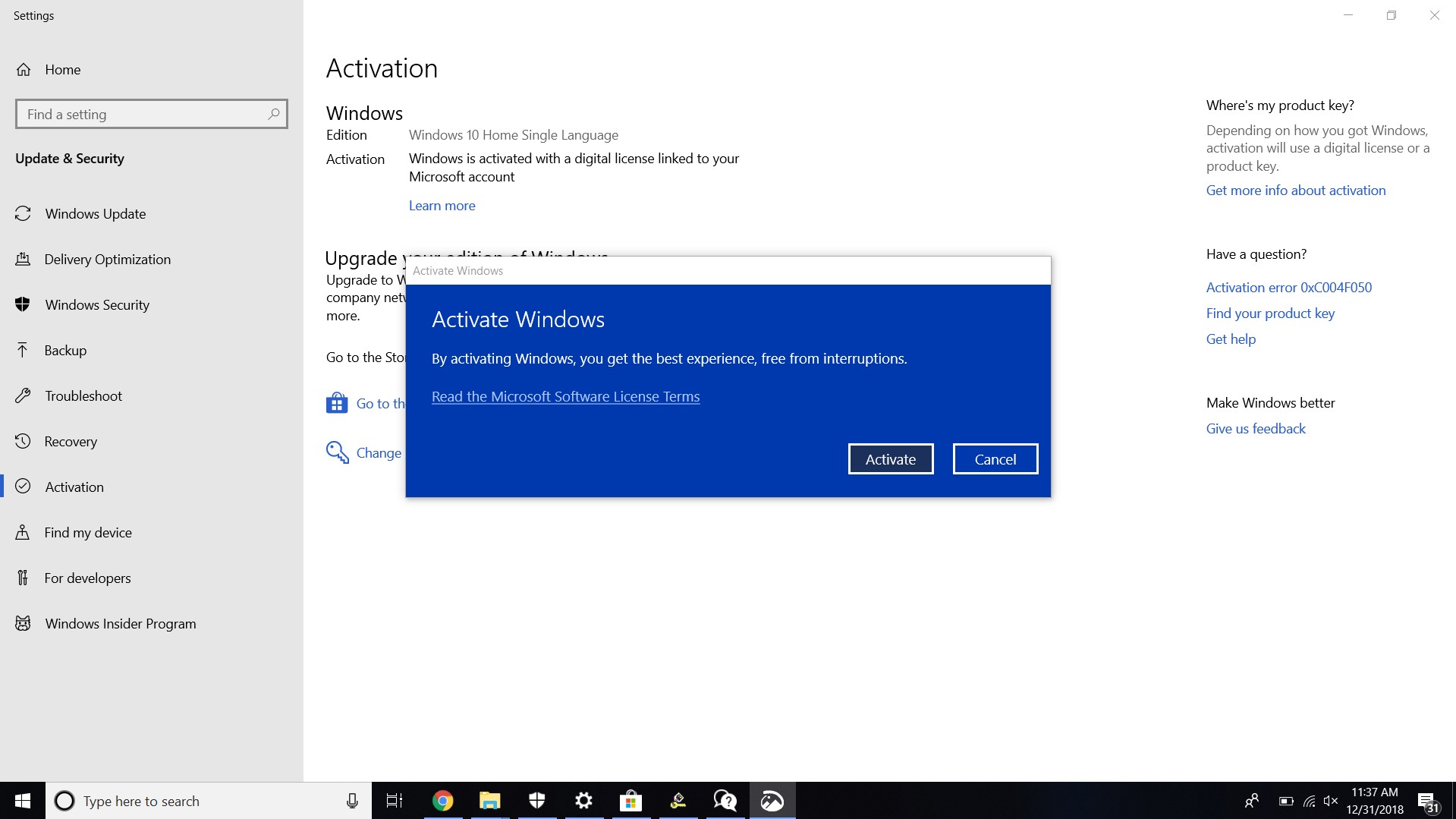1456x819 pixels.
Task: Go to Home in Settings
Action: point(152,70)
